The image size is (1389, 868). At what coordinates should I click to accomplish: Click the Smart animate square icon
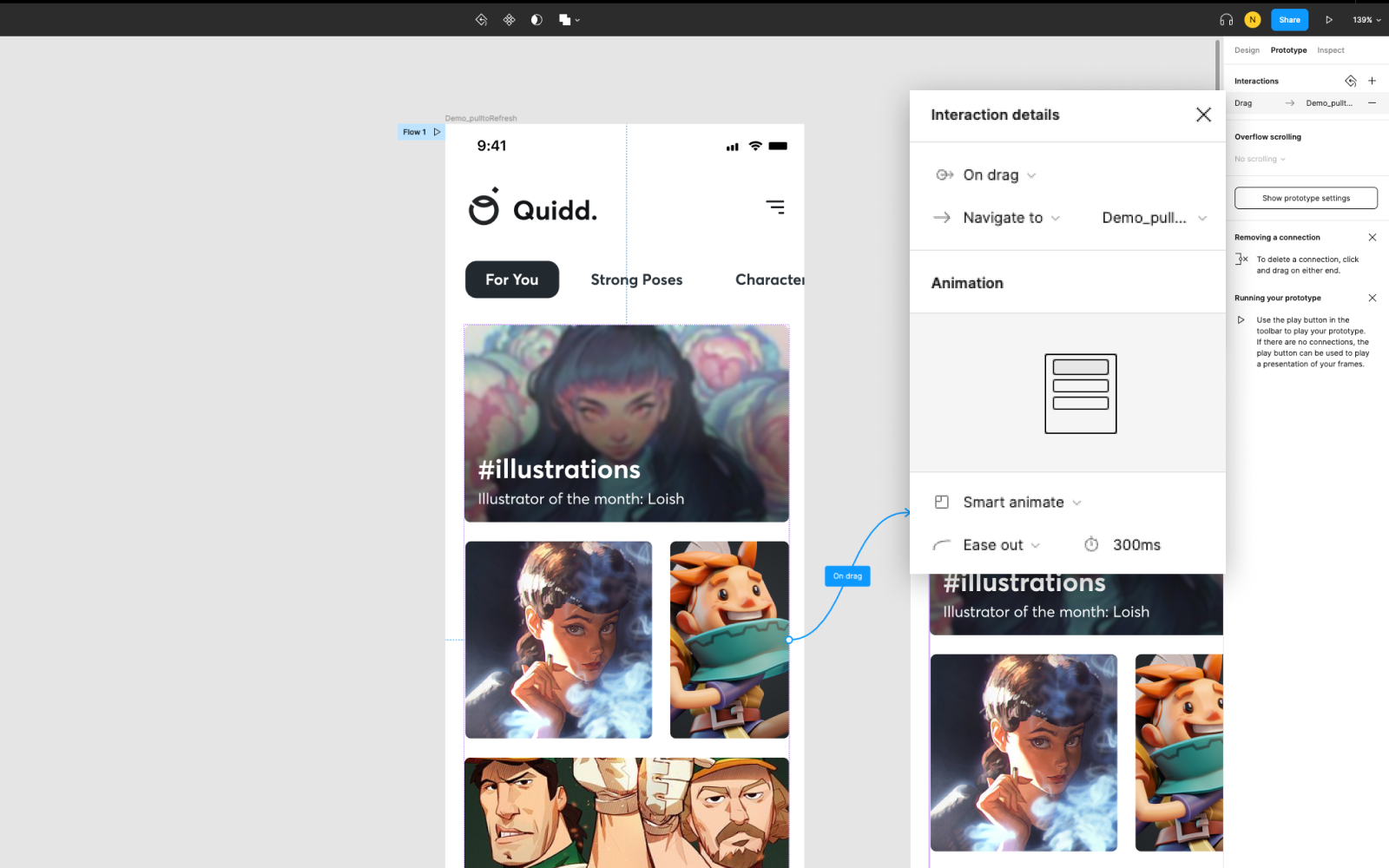[x=941, y=502]
